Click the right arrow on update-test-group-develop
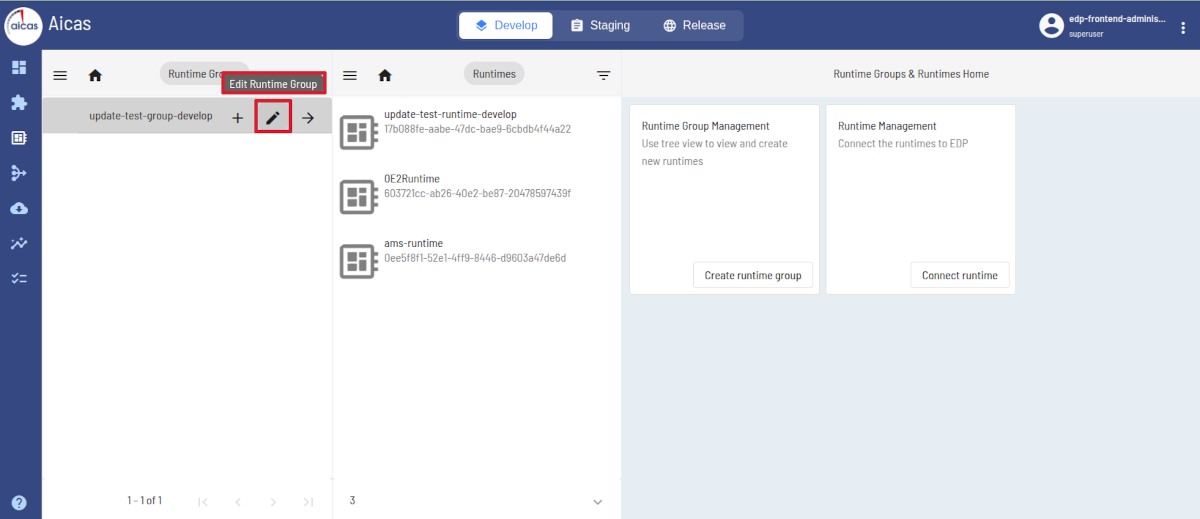Screen dimensions: 1200x519 [308, 118]
